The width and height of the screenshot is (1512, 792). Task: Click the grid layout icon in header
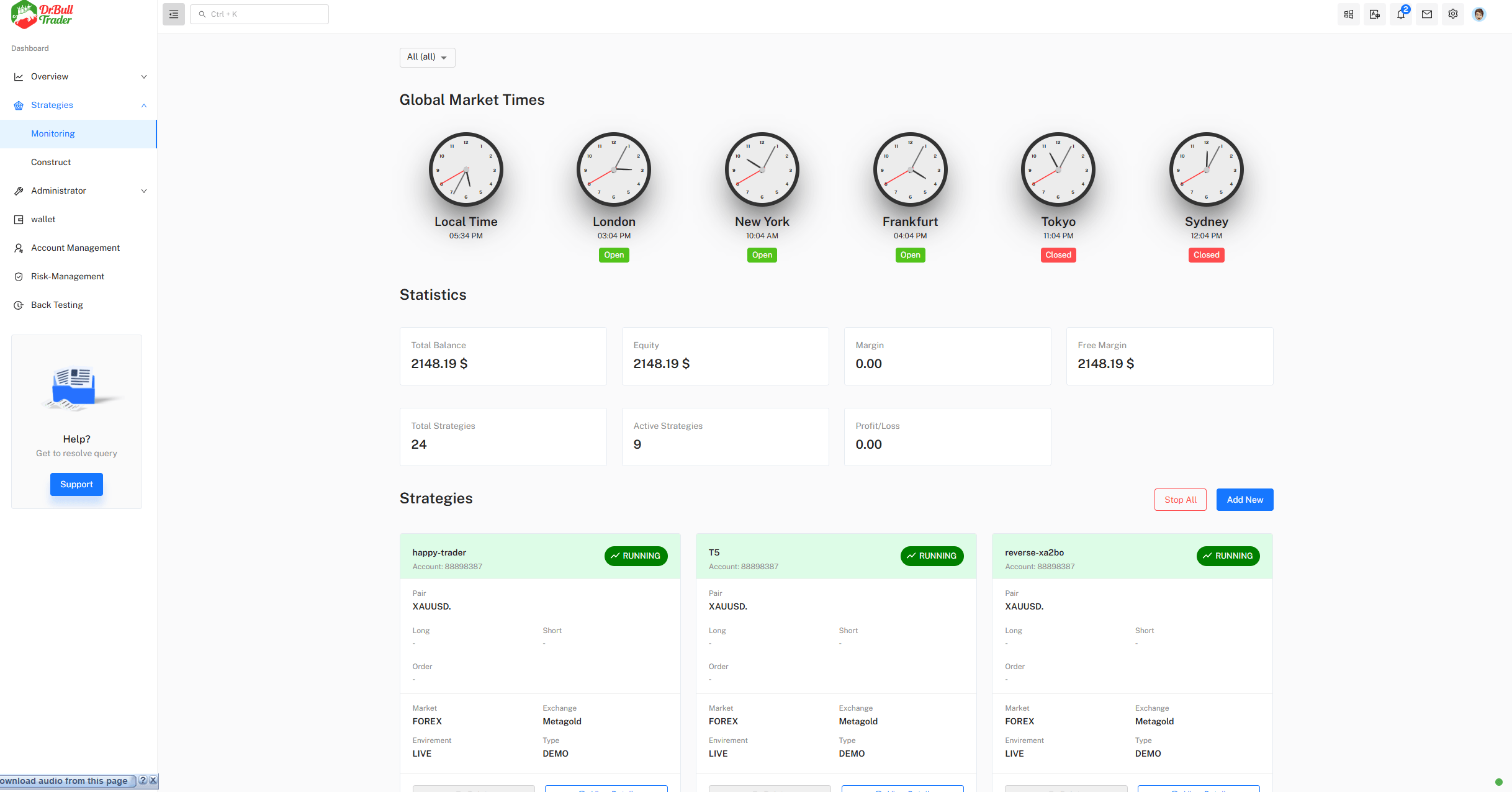1349,14
